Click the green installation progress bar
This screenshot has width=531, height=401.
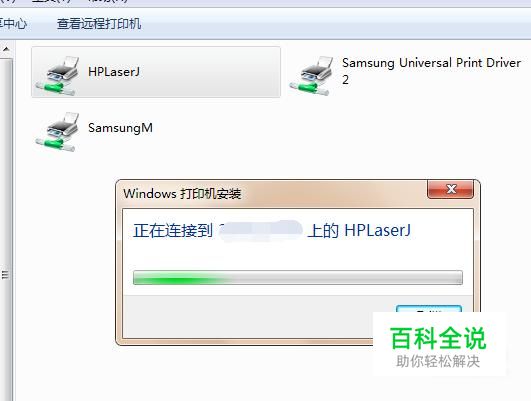coord(298,278)
